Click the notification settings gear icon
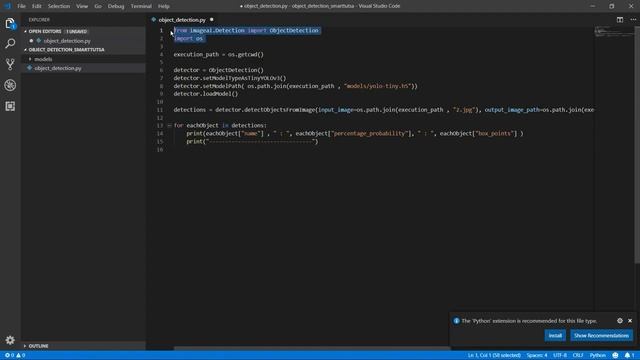The width and height of the screenshot is (640, 360). tap(620, 321)
